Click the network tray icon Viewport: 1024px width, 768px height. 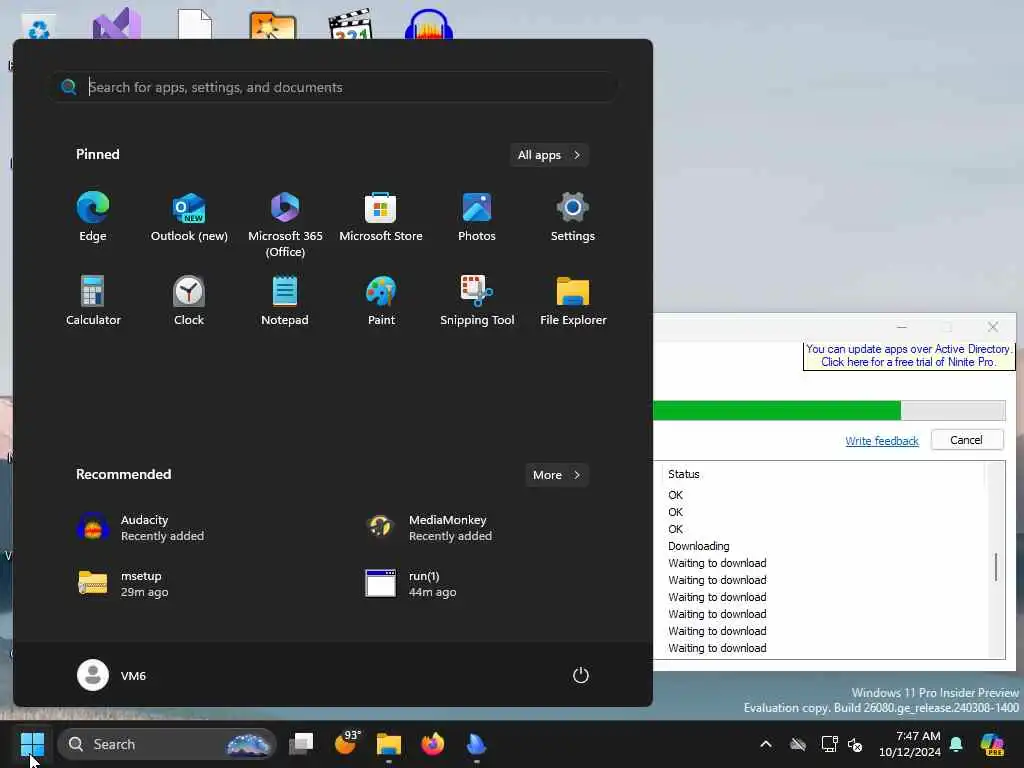[x=829, y=744]
